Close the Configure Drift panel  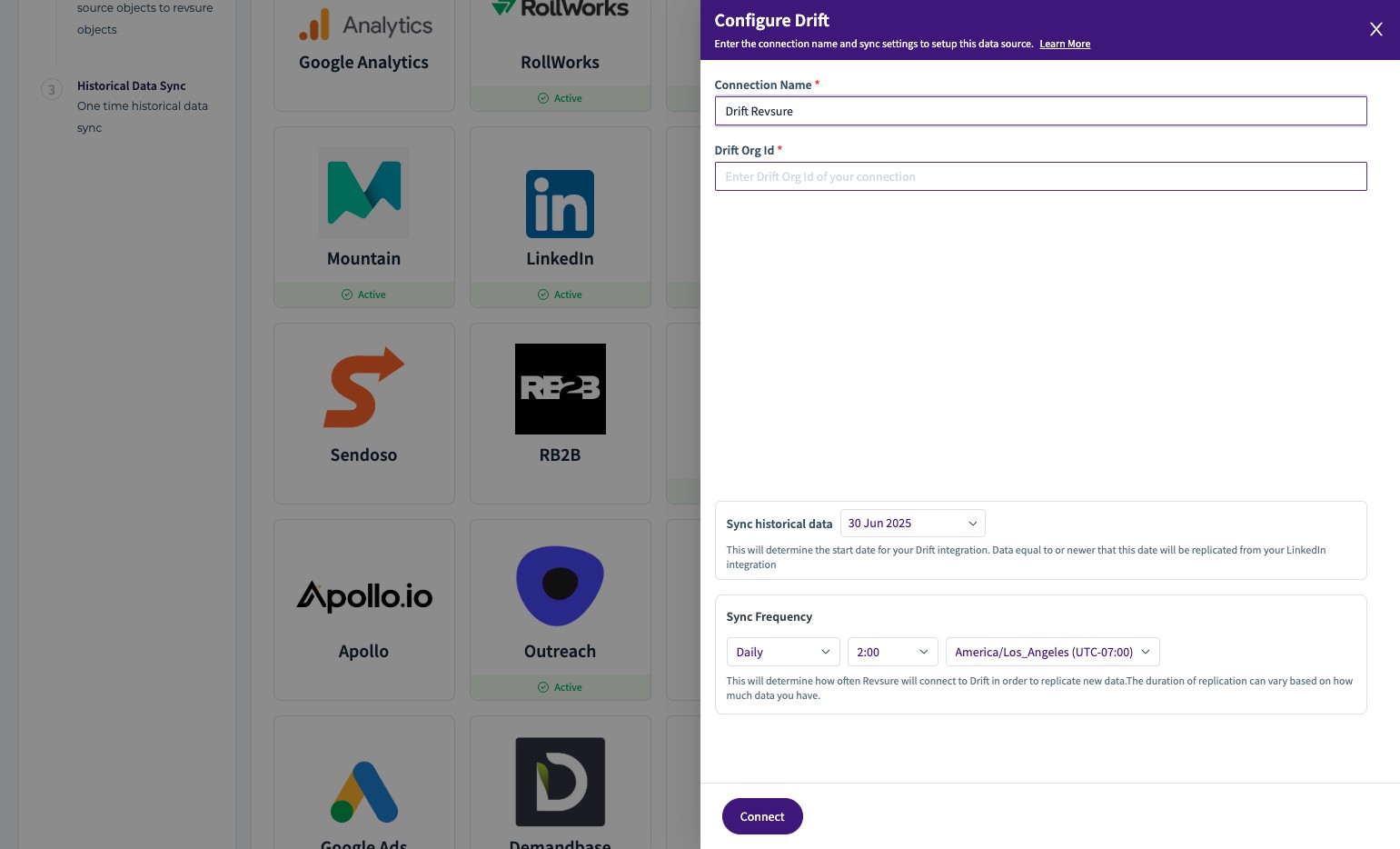(1375, 29)
